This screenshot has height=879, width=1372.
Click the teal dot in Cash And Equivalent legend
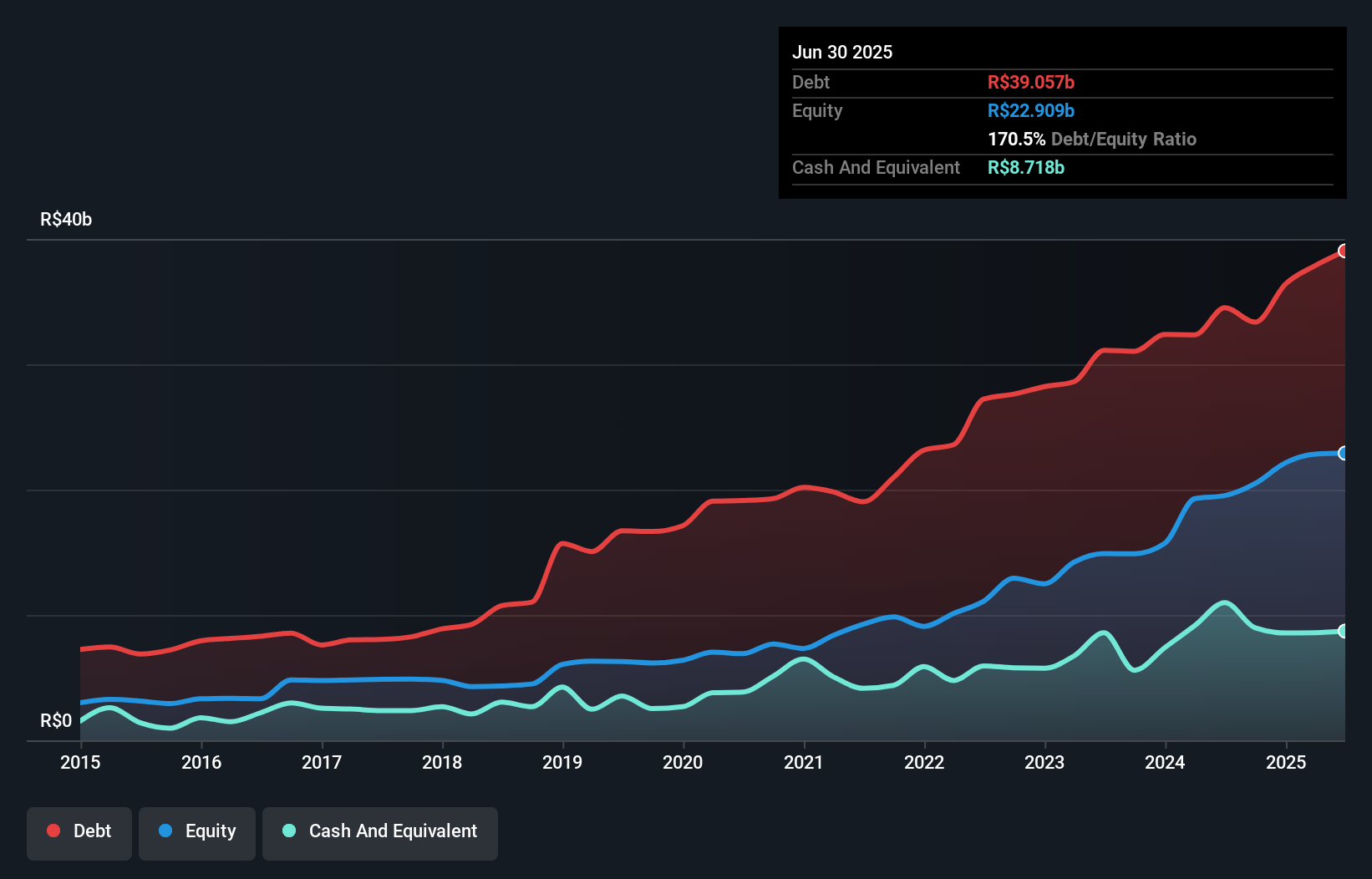(x=287, y=831)
